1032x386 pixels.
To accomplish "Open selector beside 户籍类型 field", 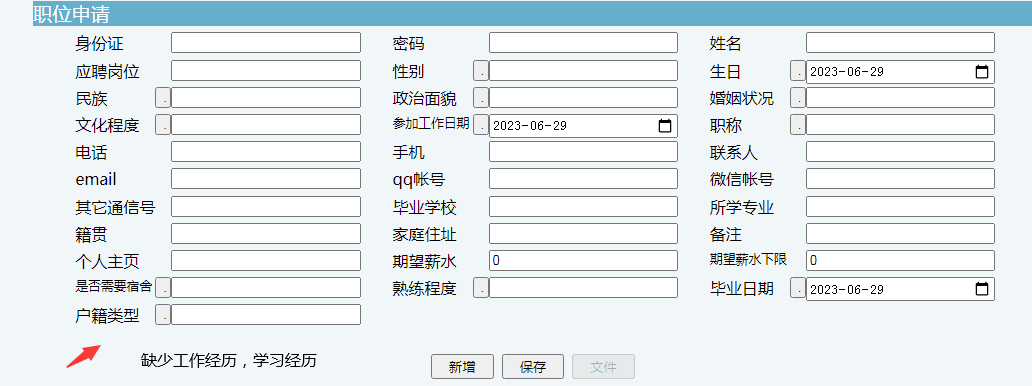I will point(163,314).
